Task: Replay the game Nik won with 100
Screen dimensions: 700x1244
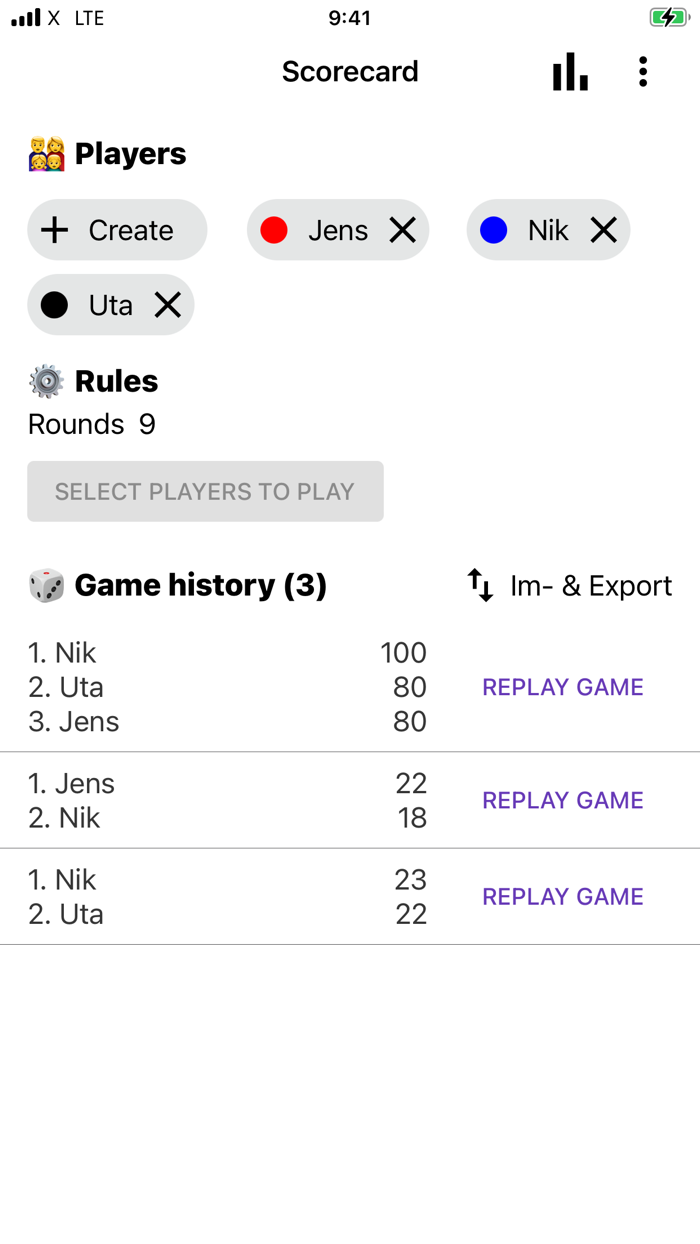Action: point(562,687)
